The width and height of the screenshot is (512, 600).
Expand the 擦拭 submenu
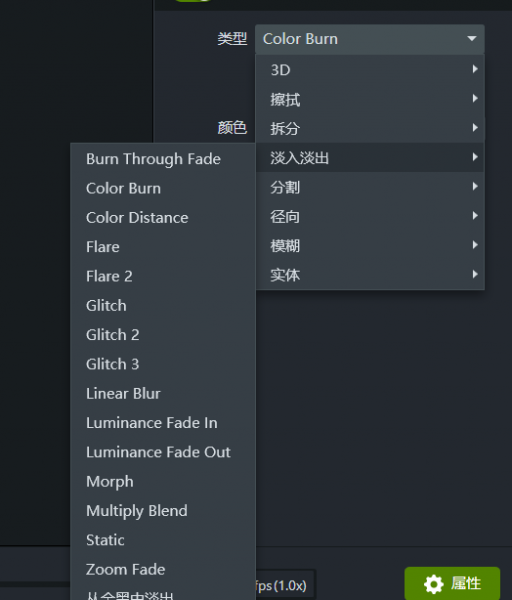[370, 99]
